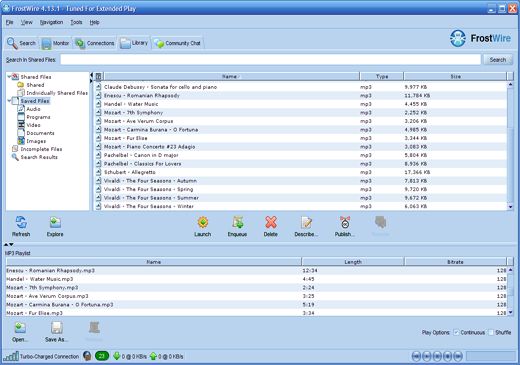
Task: Click the connection strength bars icon
Action: [11, 356]
